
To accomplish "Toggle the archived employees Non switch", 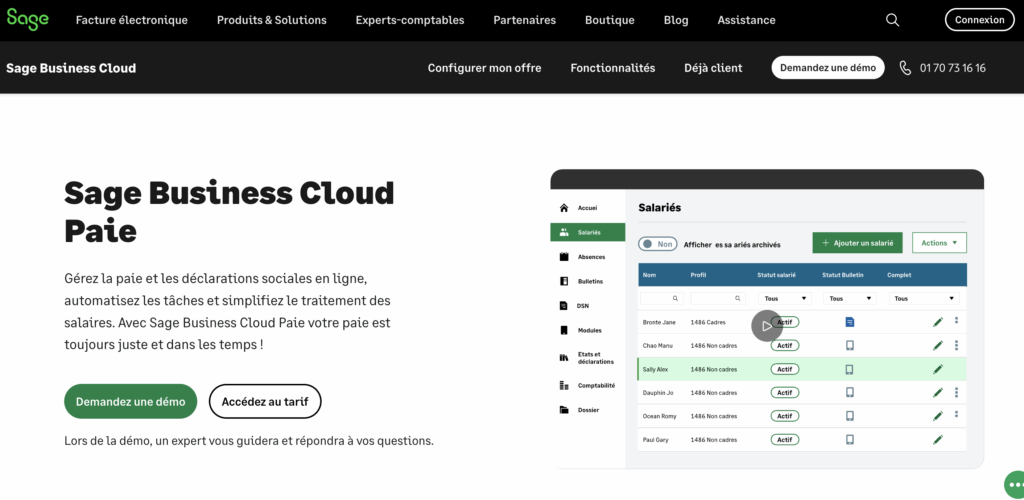I will pyautogui.click(x=658, y=244).
